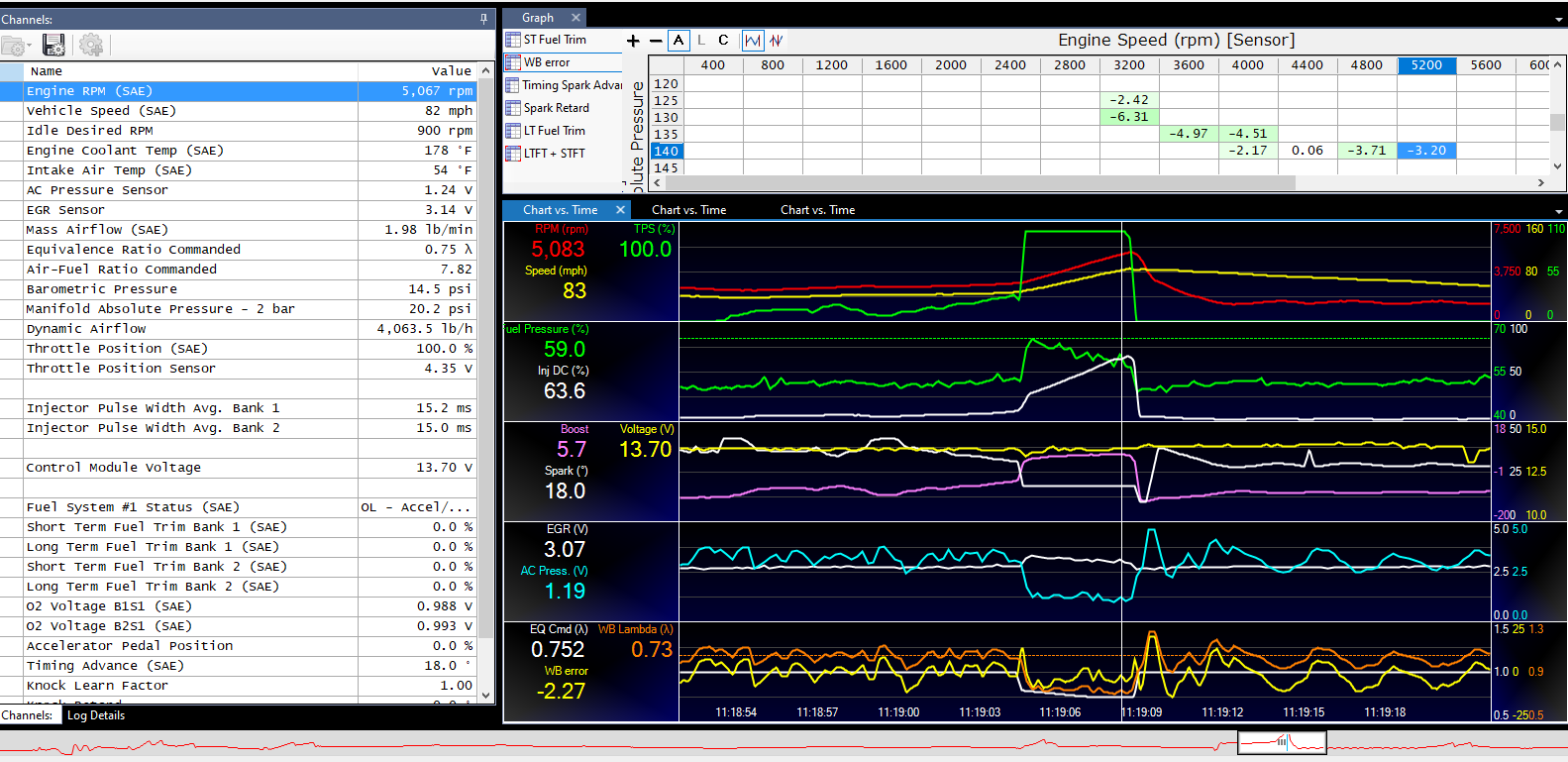The height and width of the screenshot is (762, 1568).
Task: Click the log overview position window at bottom
Action: coord(1282,742)
